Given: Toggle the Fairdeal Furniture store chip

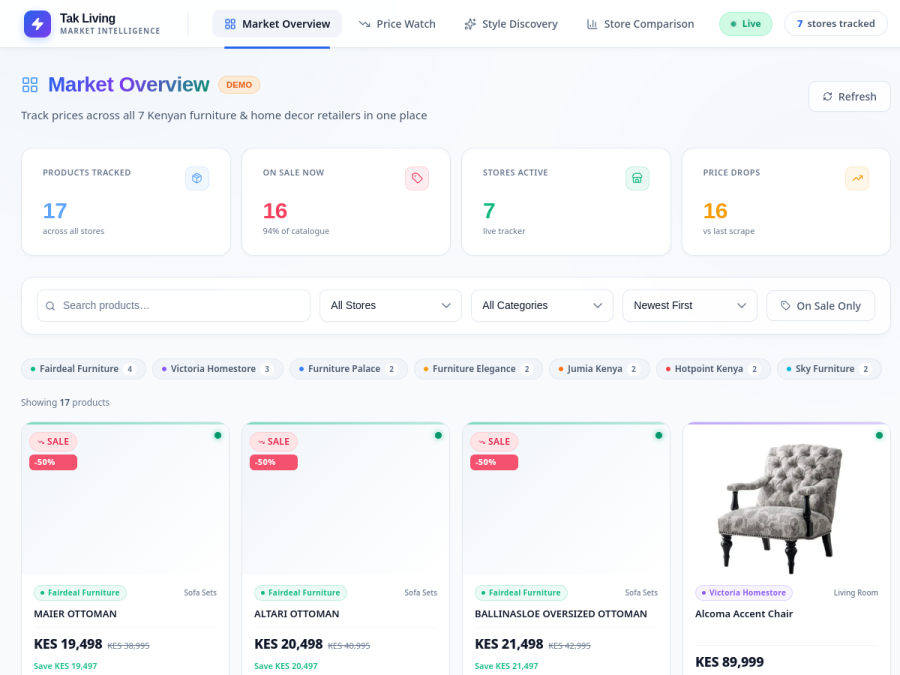Looking at the screenshot, I should tap(84, 369).
